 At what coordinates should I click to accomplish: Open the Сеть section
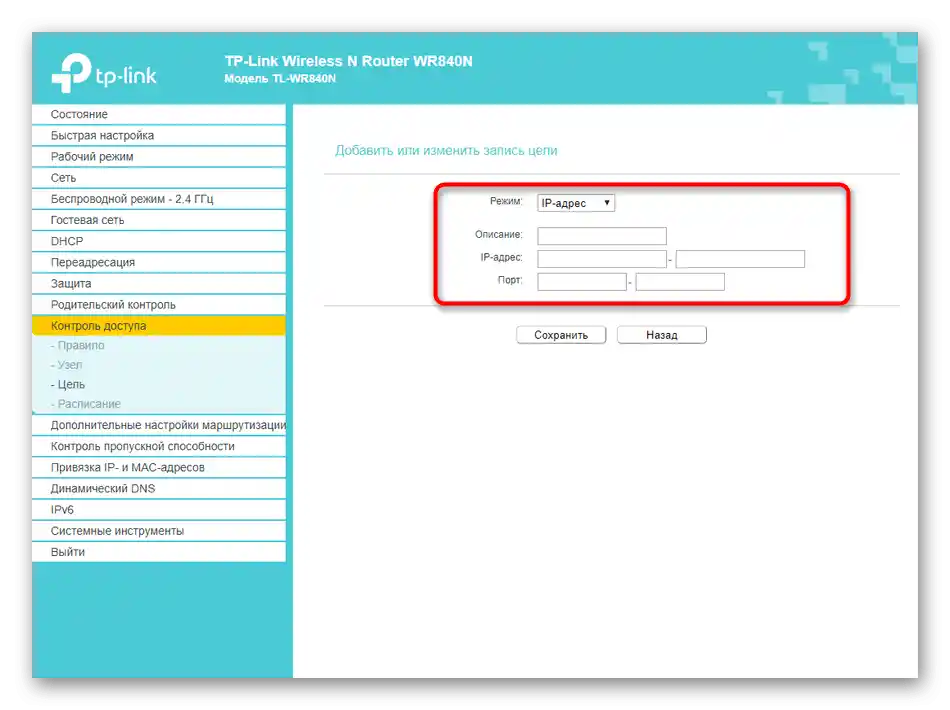(159, 178)
